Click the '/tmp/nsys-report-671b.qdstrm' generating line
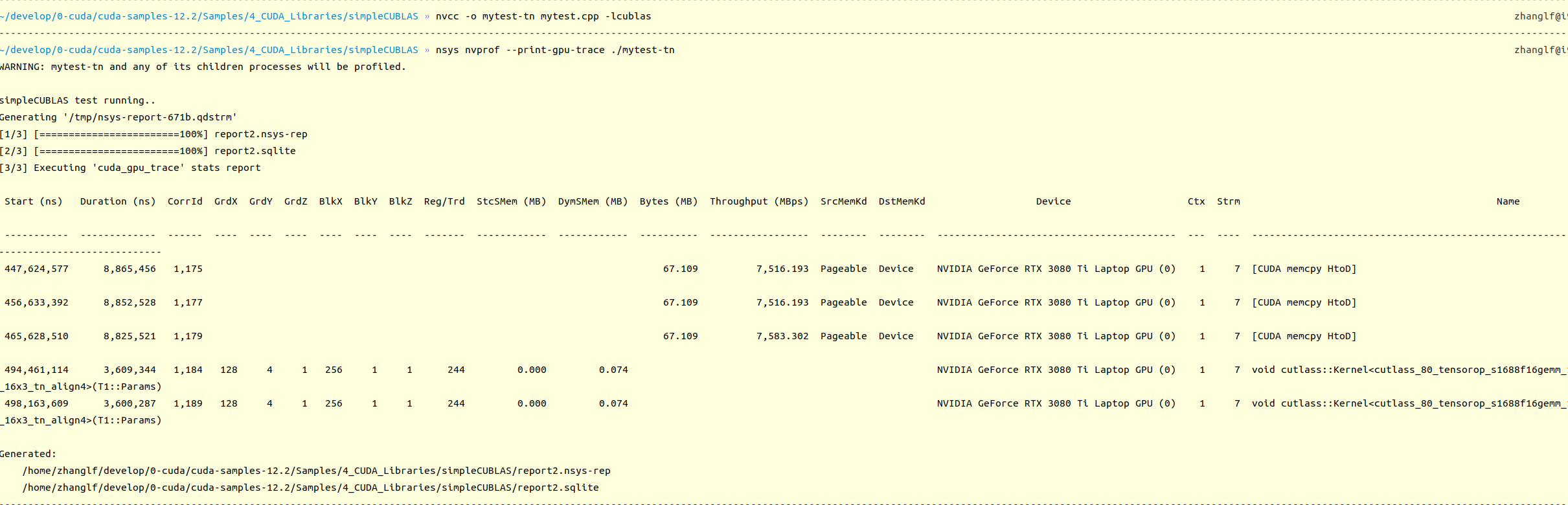This screenshot has height=505, width=1568. pyautogui.click(x=119, y=117)
